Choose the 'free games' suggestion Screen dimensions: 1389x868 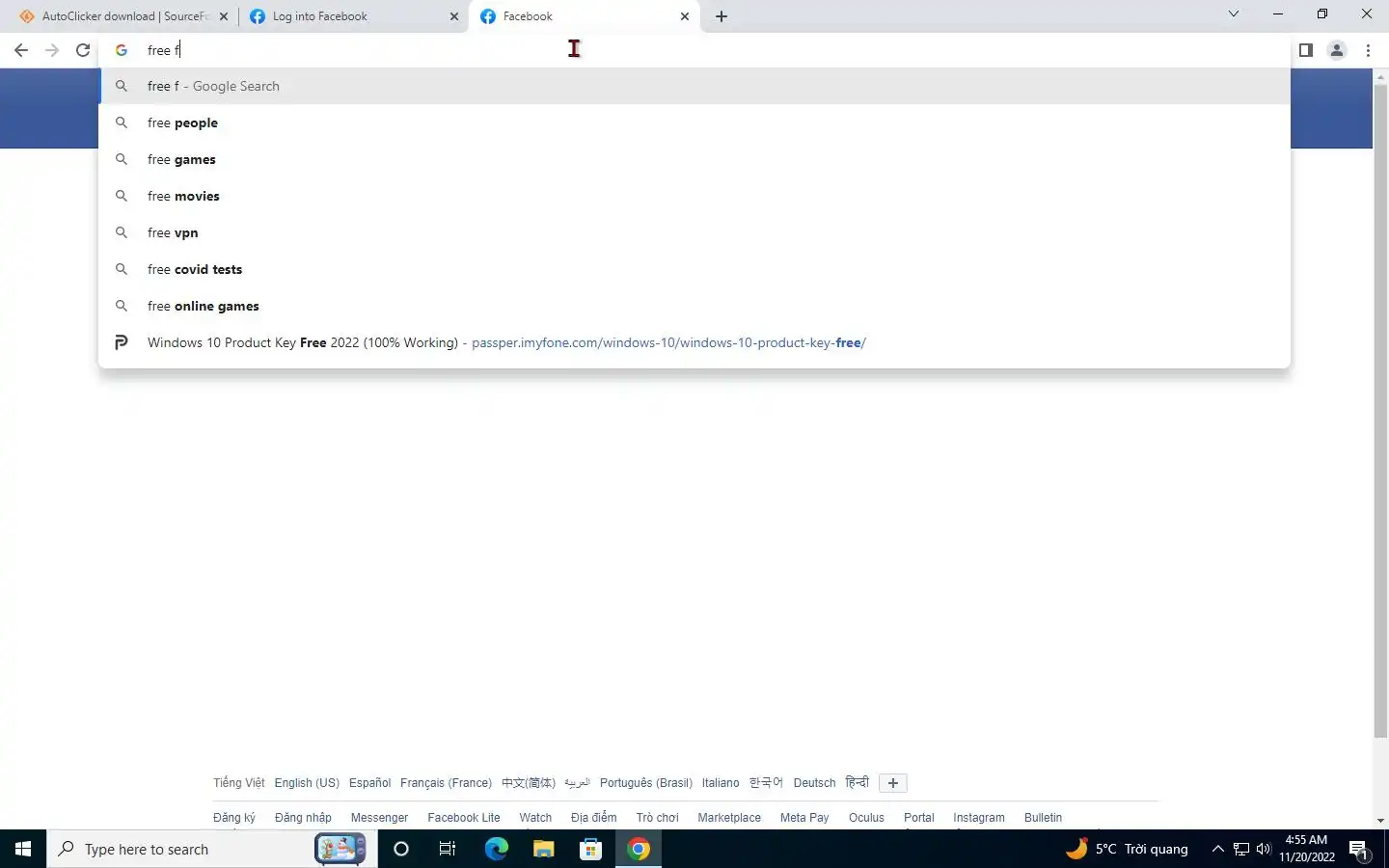pos(694,159)
